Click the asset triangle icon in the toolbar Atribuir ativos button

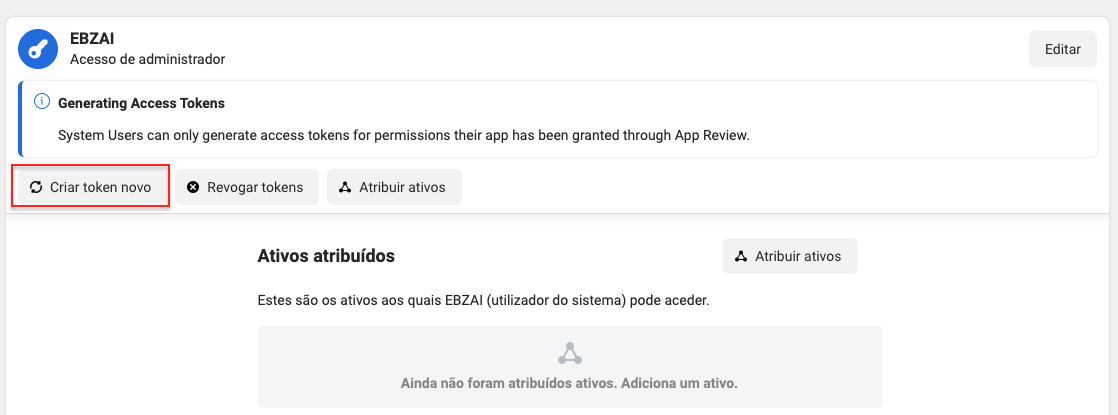pyautogui.click(x=345, y=188)
